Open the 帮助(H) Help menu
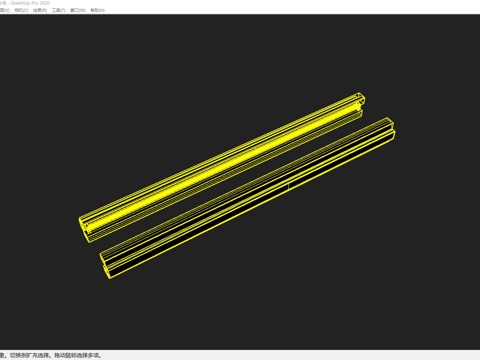This screenshot has height=360, width=480. click(97, 10)
